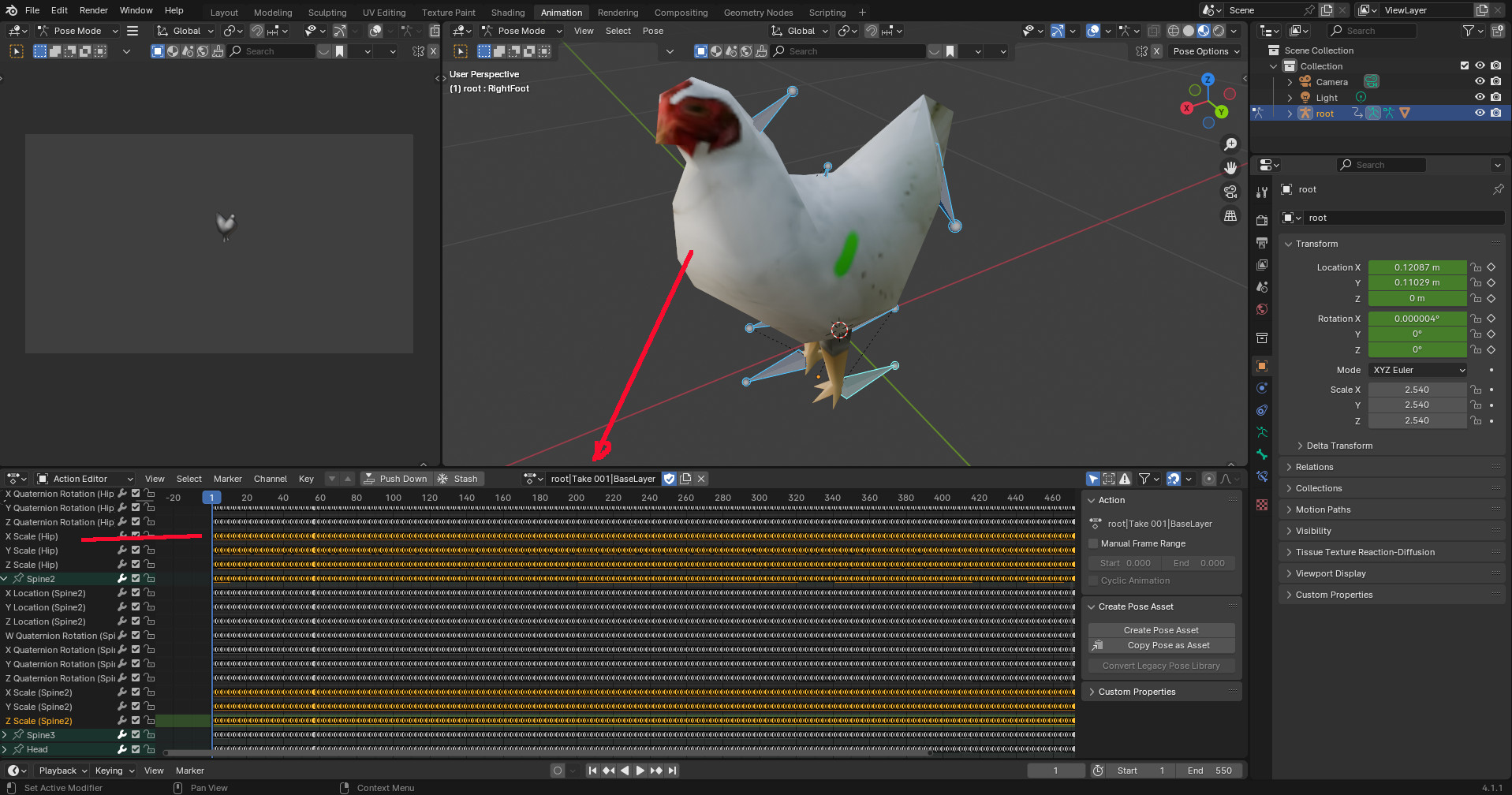Jump to the end frame button
1512x795 pixels.
pos(672,771)
